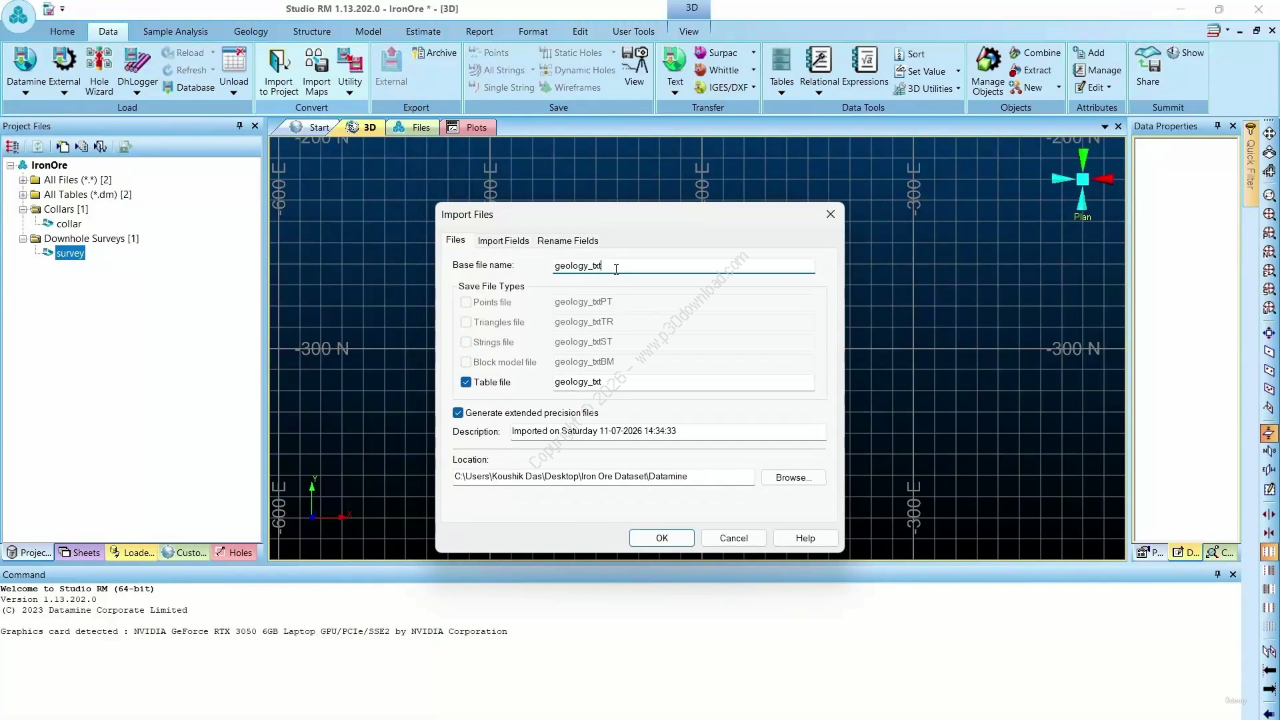
Task: Open the Expressions data tool
Action: (x=865, y=66)
